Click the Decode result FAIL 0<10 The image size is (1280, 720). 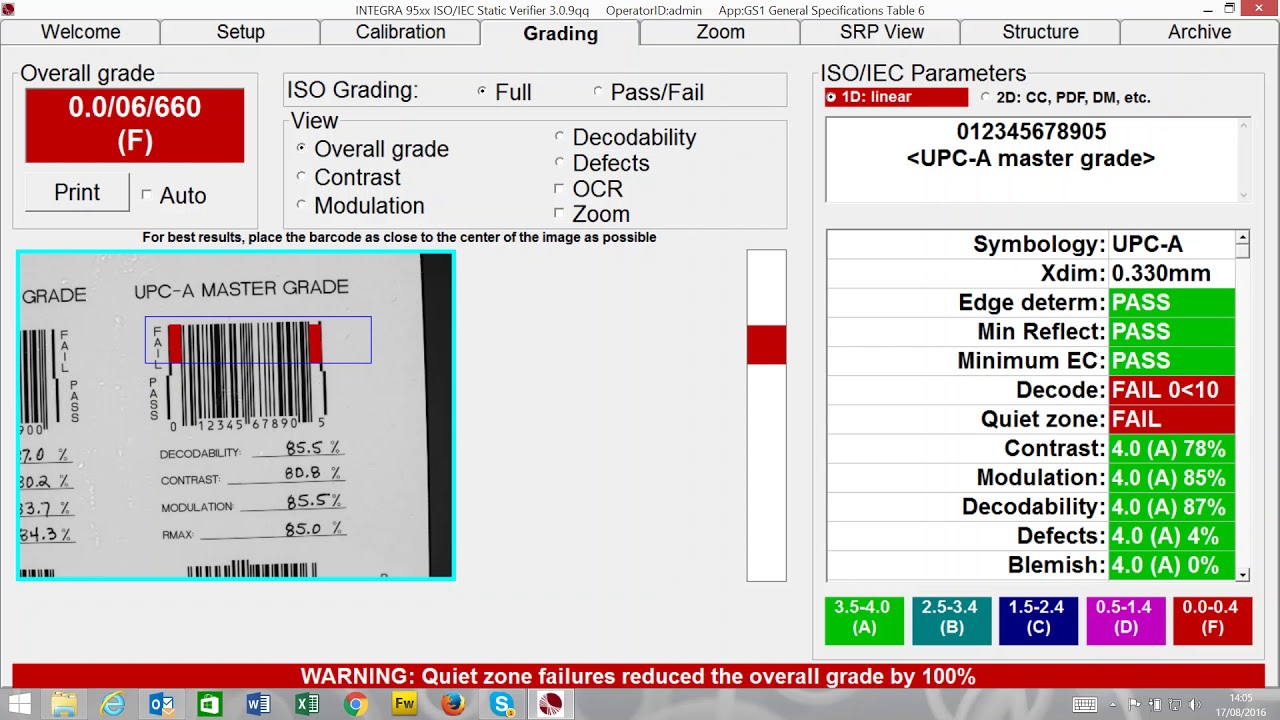pos(1172,390)
